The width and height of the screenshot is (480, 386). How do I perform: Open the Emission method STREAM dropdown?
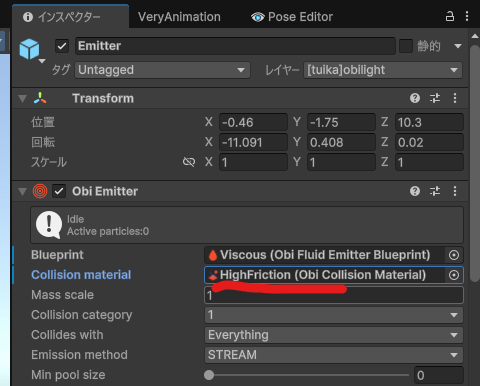click(334, 355)
